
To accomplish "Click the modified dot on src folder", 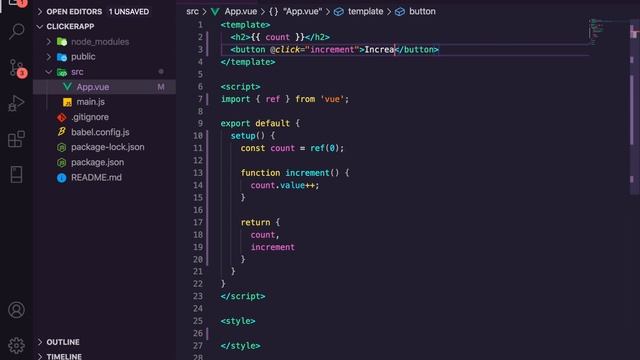I will pos(161,72).
